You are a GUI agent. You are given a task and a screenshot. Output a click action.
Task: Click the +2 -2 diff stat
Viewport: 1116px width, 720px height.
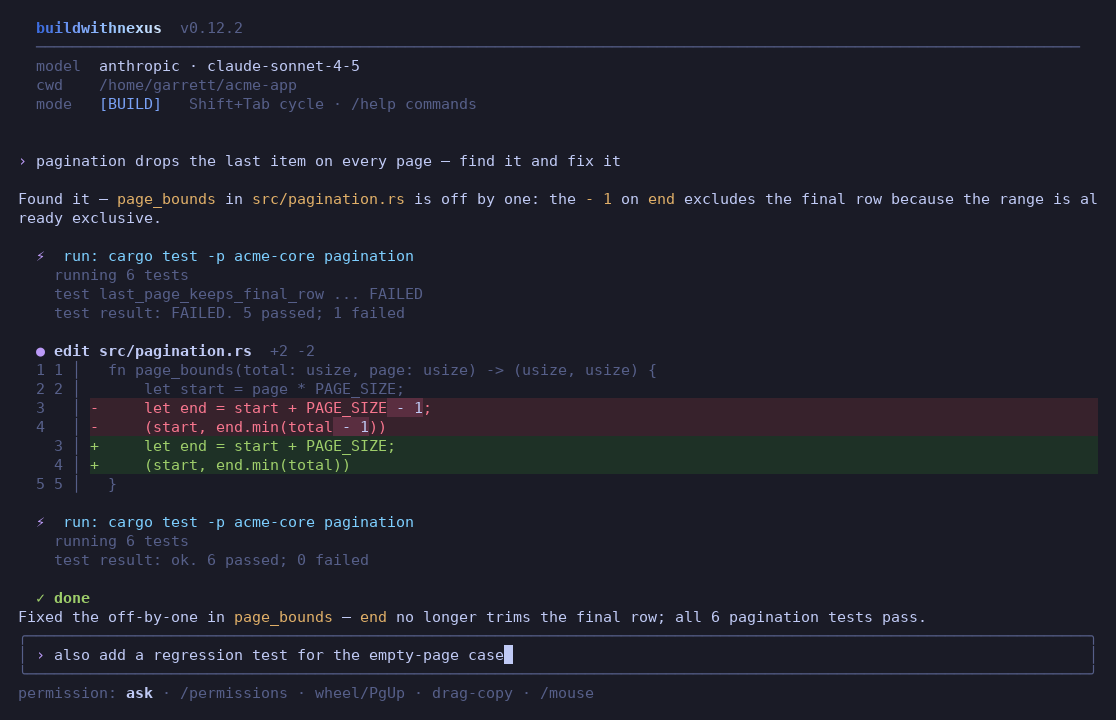point(293,351)
